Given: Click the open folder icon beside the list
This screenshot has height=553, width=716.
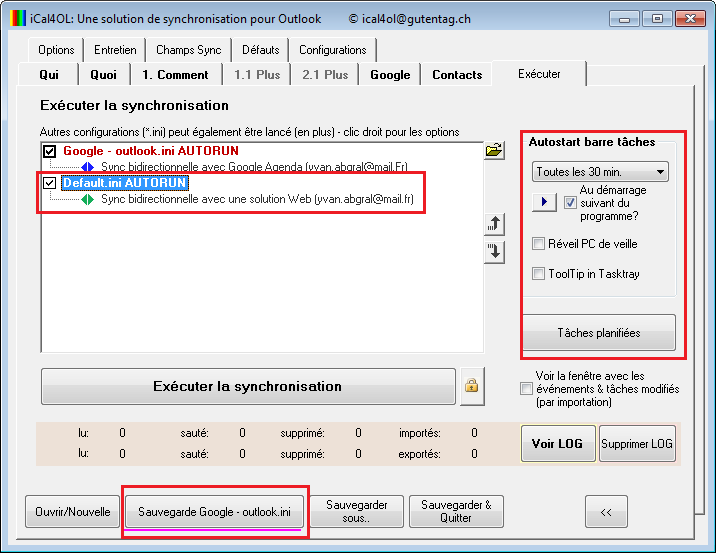Looking at the screenshot, I should pyautogui.click(x=493, y=150).
